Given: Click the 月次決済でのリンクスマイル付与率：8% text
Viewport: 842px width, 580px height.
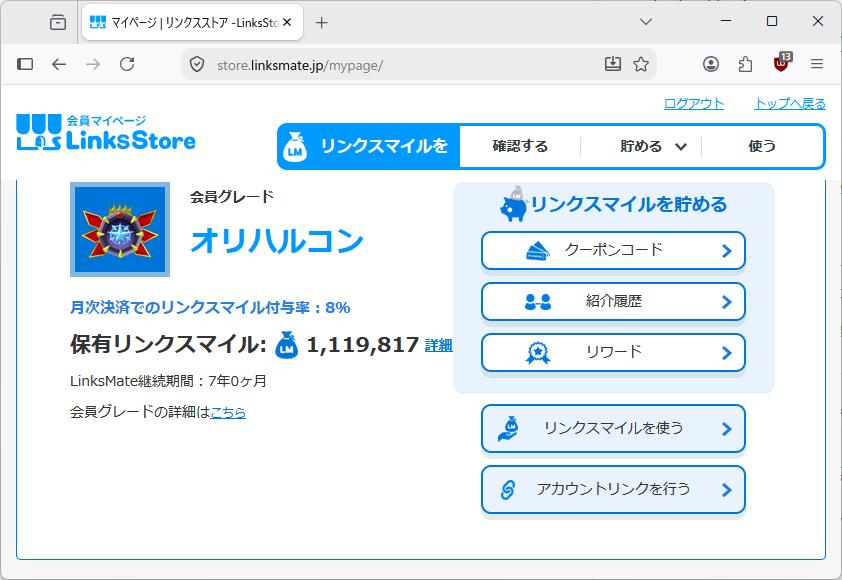Looking at the screenshot, I should (210, 307).
